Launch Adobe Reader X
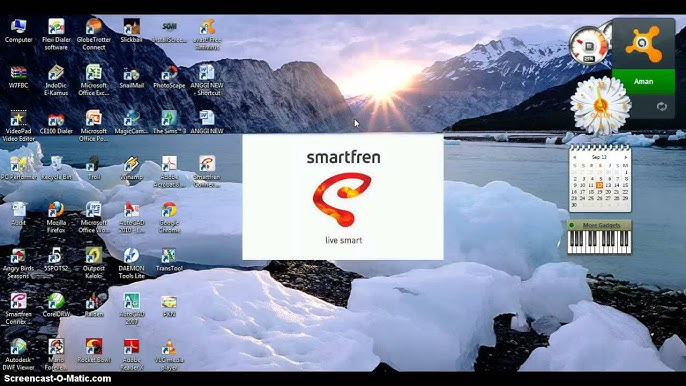This screenshot has height=386, width=686. pyautogui.click(x=131, y=354)
